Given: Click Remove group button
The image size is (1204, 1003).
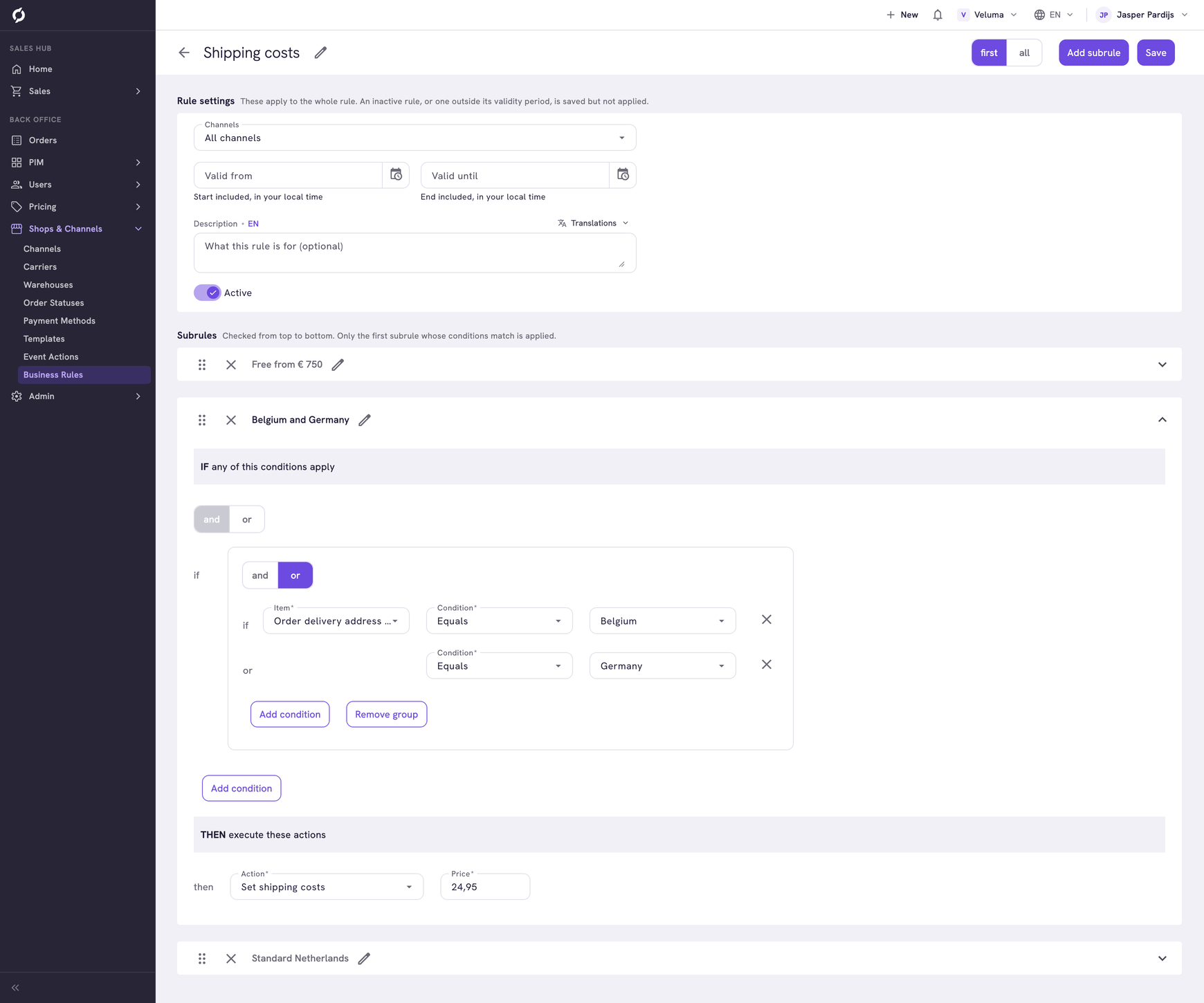Looking at the screenshot, I should (386, 715).
